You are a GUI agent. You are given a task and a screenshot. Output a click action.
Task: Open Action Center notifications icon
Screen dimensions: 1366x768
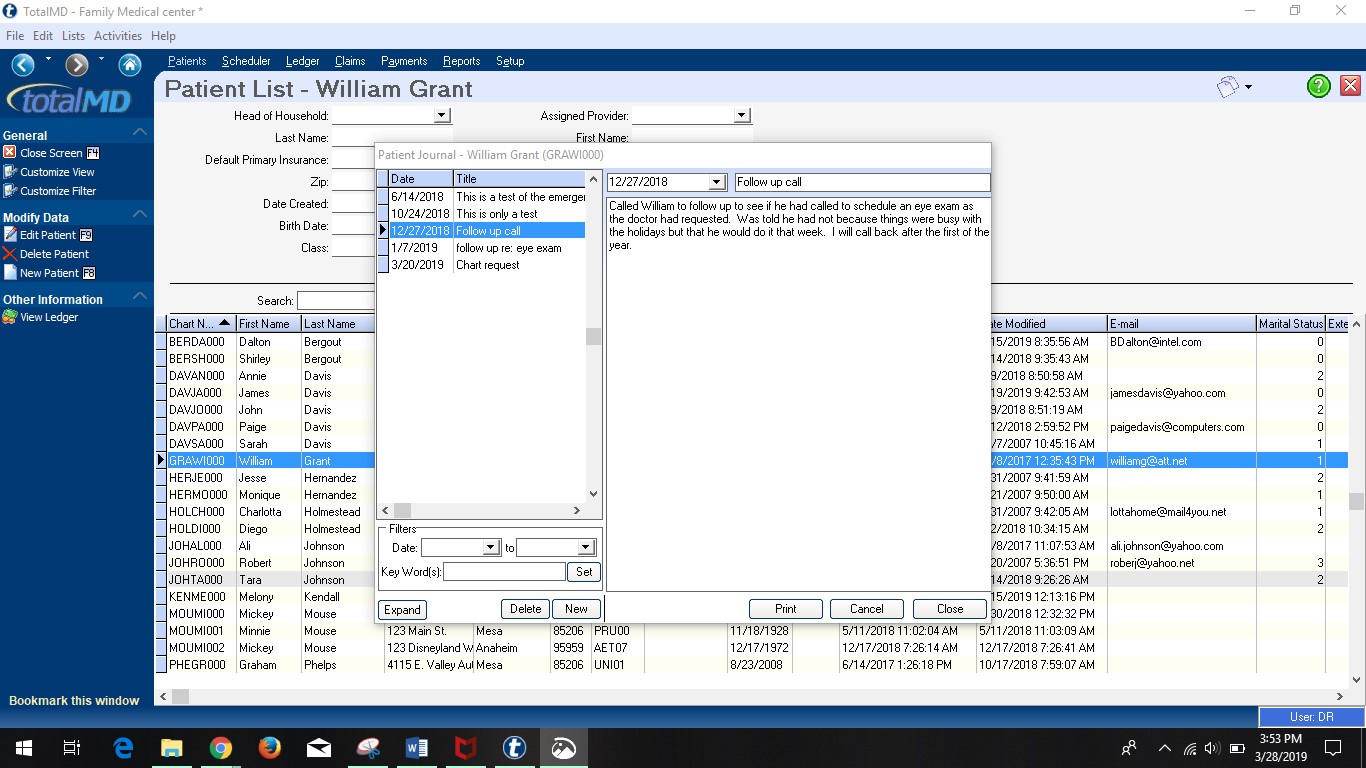point(1332,748)
